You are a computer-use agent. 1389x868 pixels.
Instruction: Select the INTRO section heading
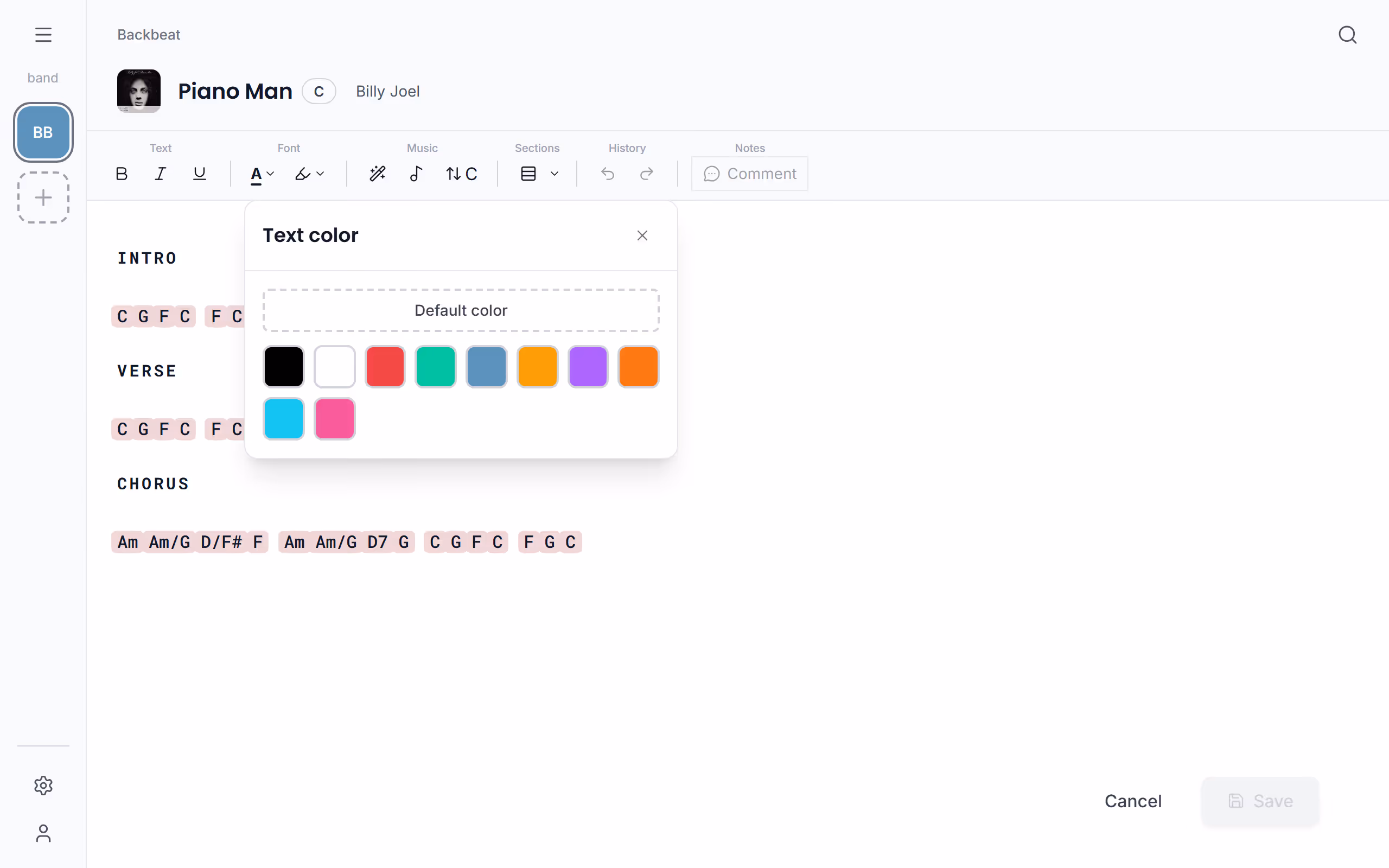pyautogui.click(x=147, y=258)
